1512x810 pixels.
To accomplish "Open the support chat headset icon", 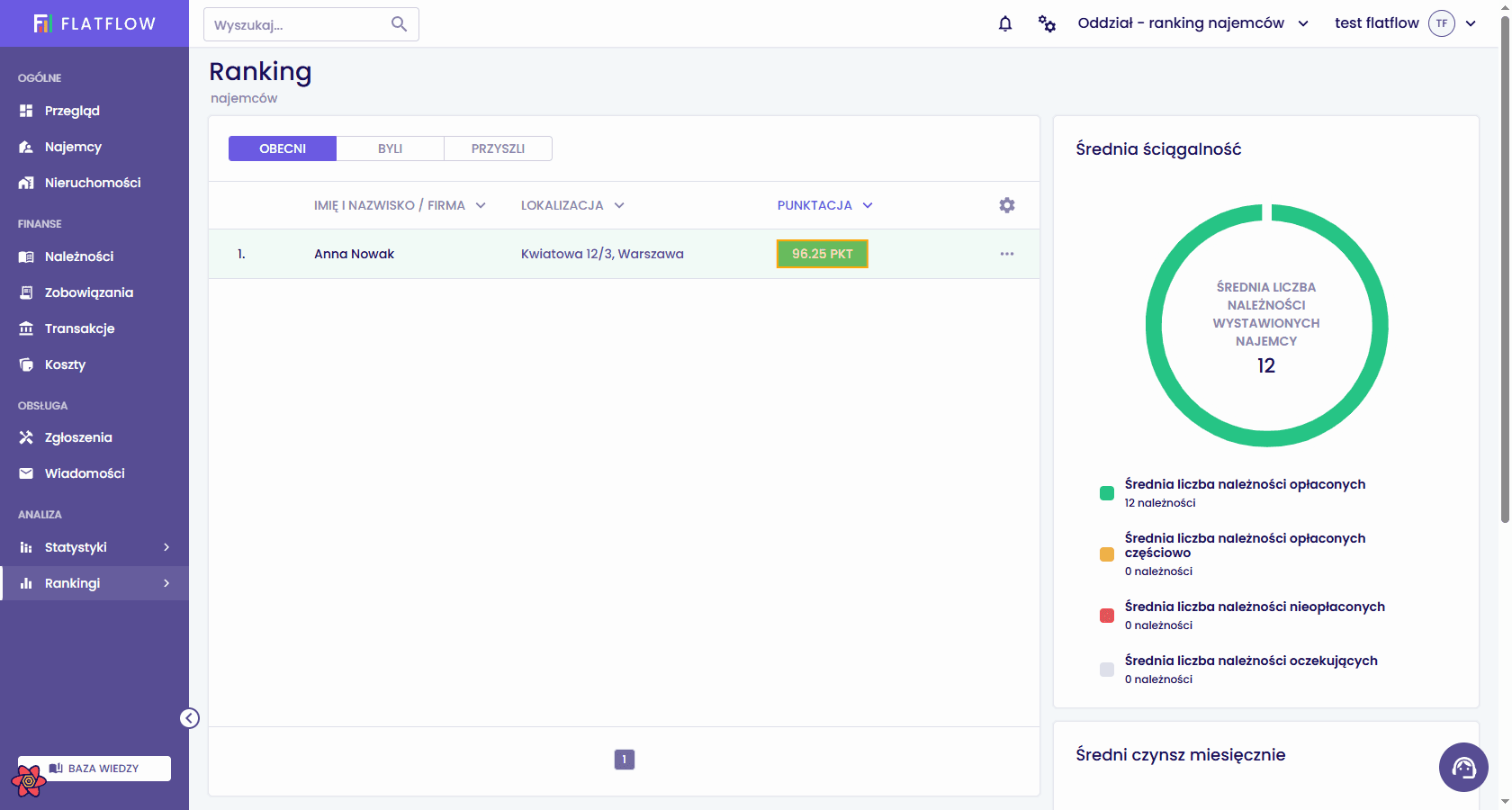I will 1463,767.
